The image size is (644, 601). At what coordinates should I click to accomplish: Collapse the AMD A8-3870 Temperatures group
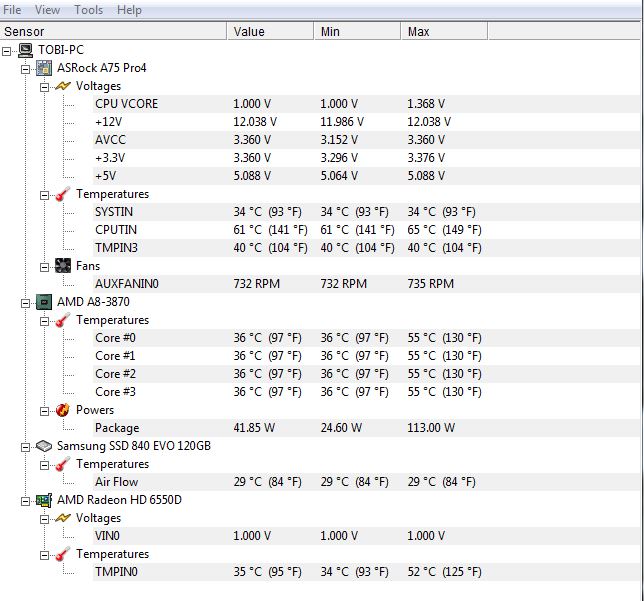click(x=44, y=321)
